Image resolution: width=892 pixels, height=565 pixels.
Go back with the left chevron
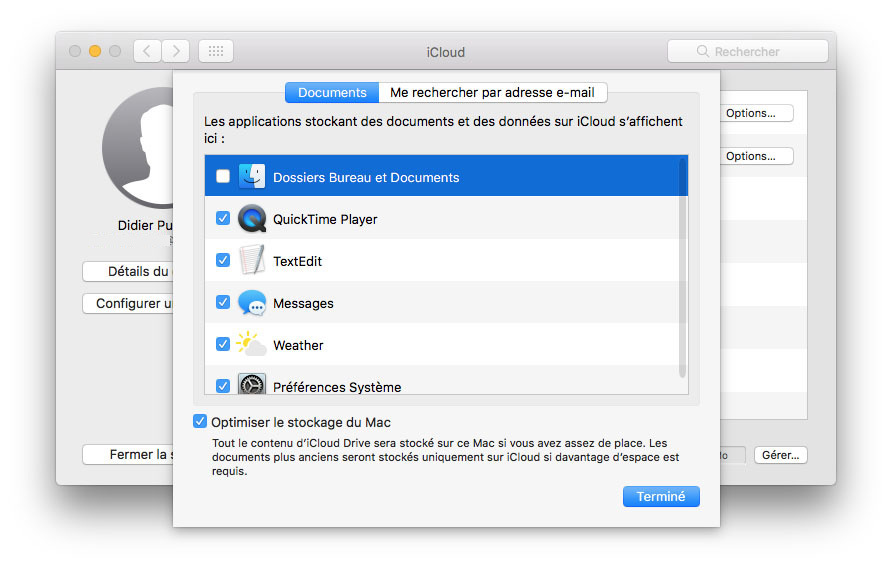(x=147, y=51)
